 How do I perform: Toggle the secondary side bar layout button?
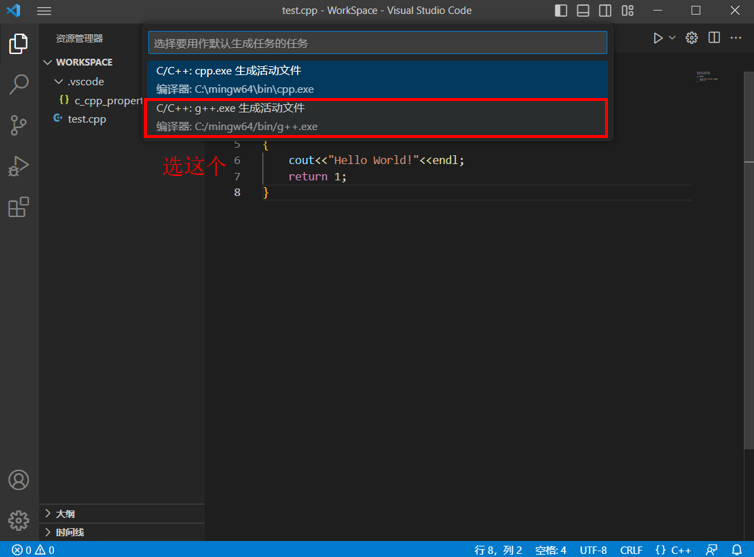click(605, 11)
